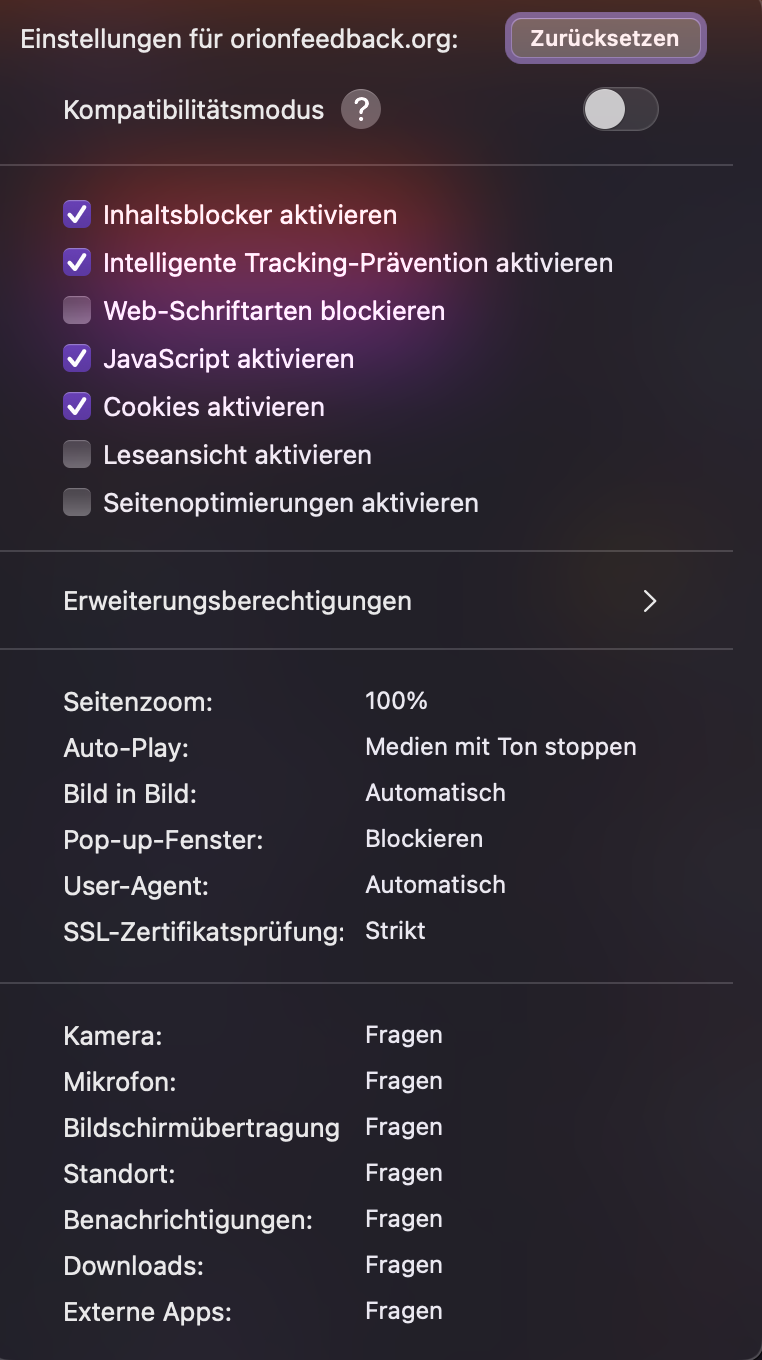762x1360 pixels.
Task: Click the Zurücksetzen button
Action: (x=605, y=39)
